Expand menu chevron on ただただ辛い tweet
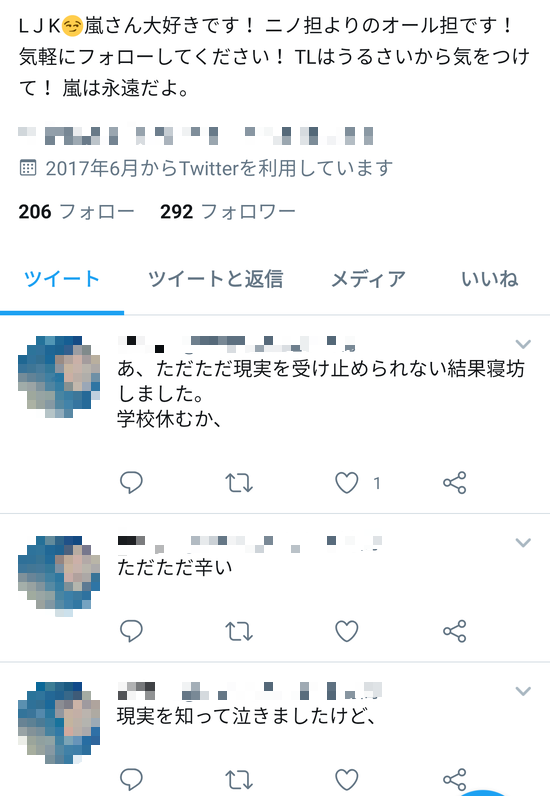This screenshot has width=550, height=796. (x=523, y=543)
